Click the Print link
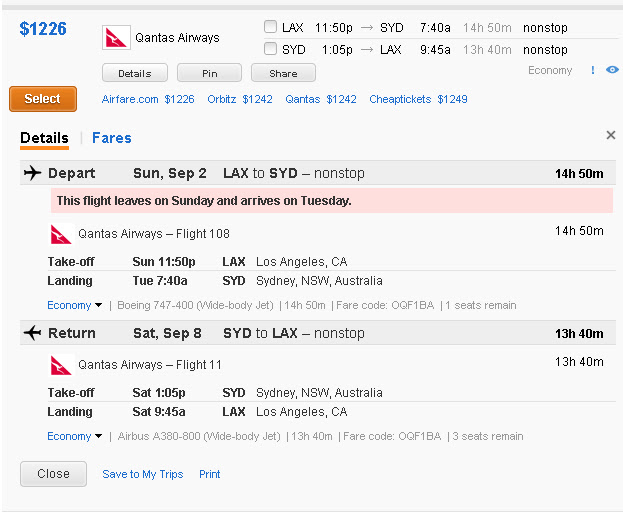The width and height of the screenshot is (623, 512). coord(210,474)
